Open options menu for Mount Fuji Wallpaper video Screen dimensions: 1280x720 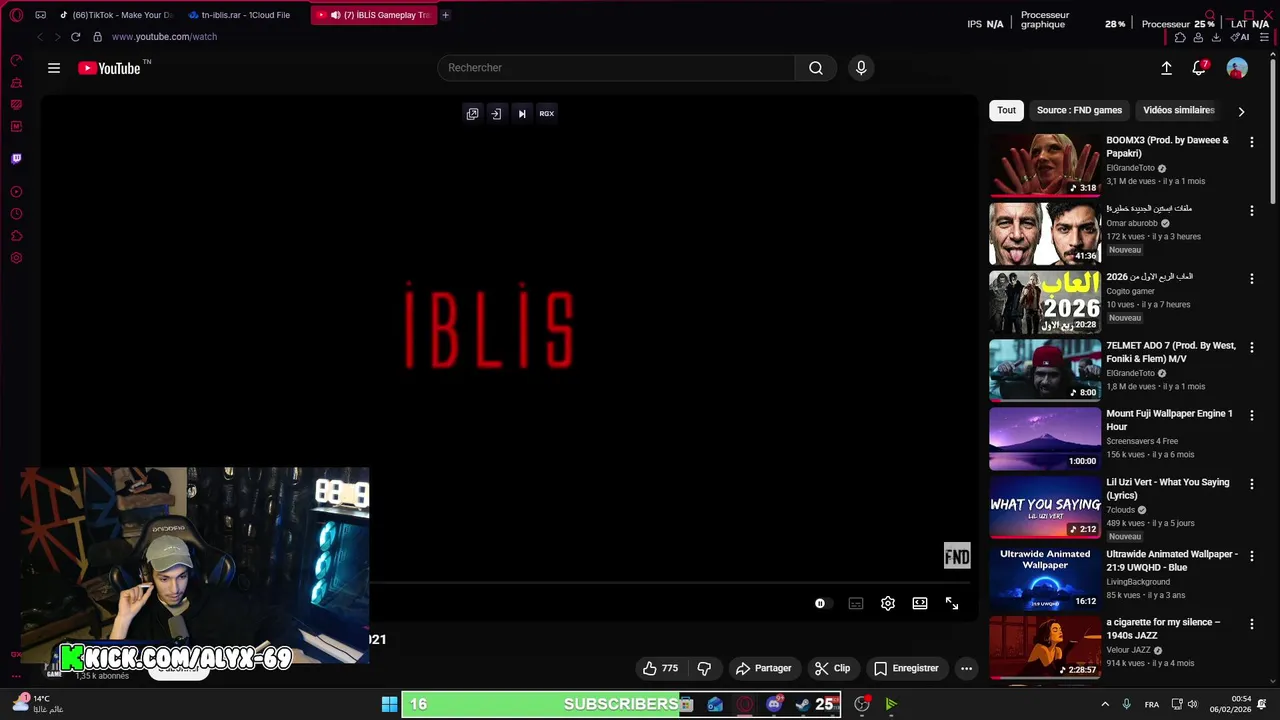[1251, 415]
